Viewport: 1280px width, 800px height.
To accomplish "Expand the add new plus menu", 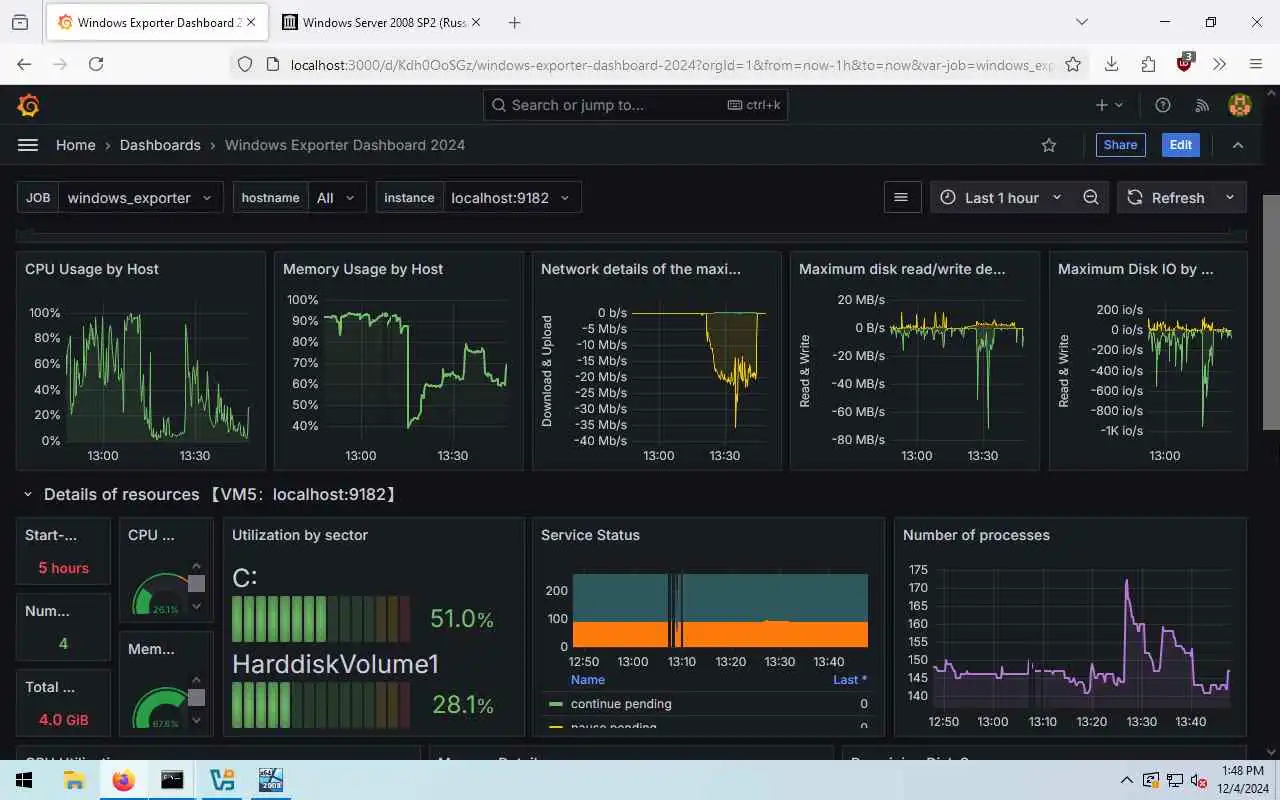I will pos(1109,105).
